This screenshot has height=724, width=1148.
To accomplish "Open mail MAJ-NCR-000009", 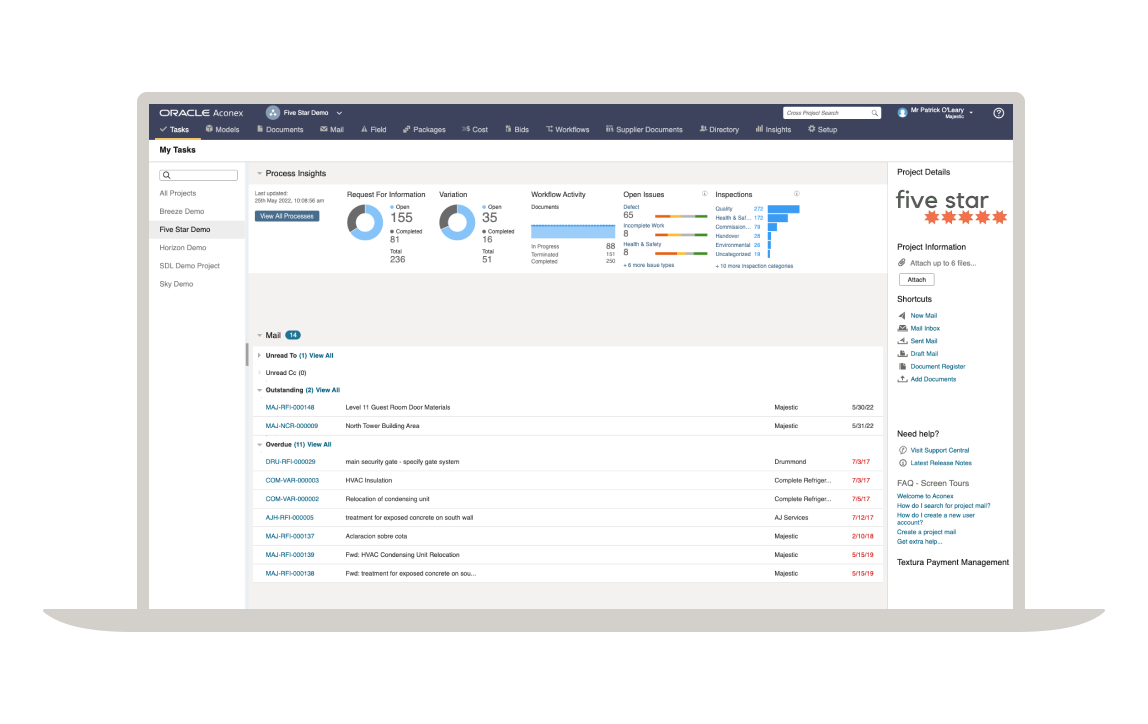I will point(291,425).
